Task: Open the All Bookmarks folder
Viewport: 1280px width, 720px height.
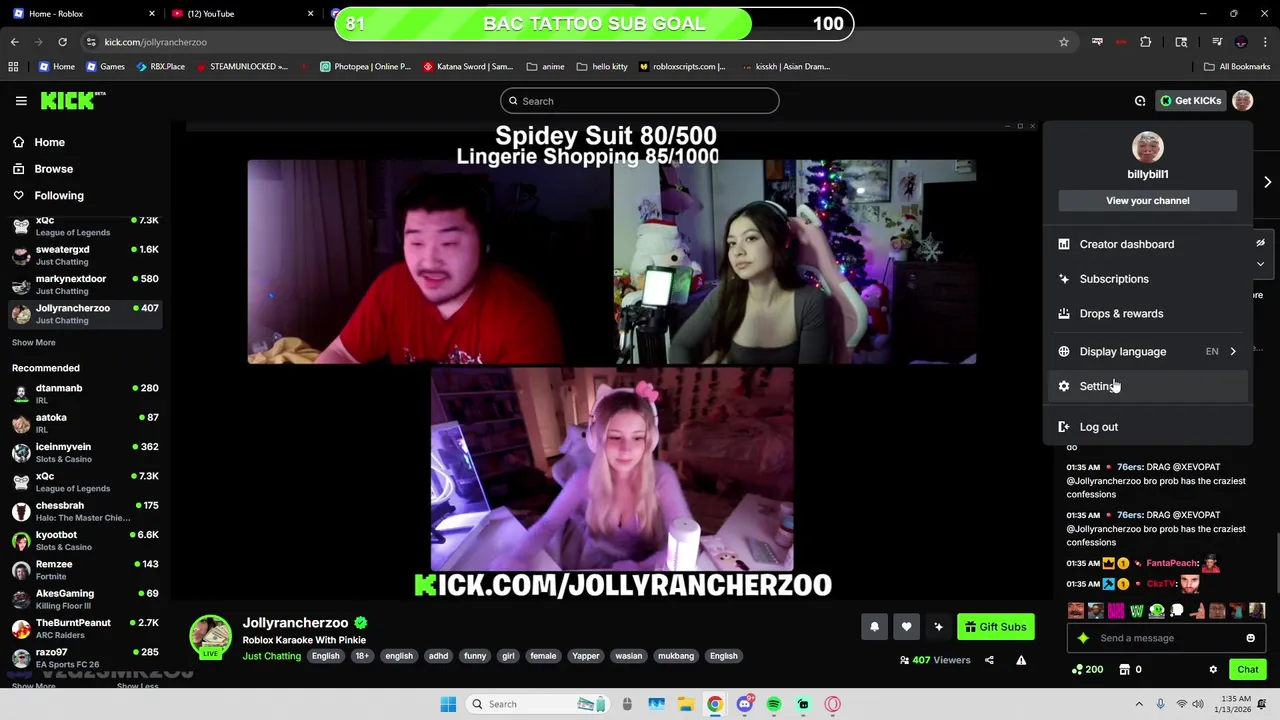Action: (x=1237, y=67)
